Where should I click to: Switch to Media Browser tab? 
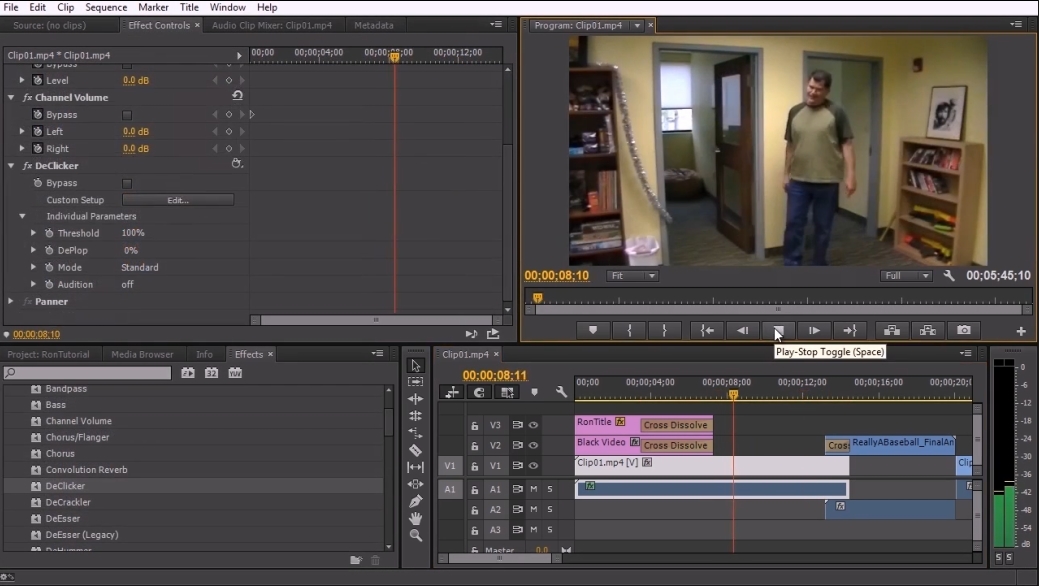tap(142, 355)
